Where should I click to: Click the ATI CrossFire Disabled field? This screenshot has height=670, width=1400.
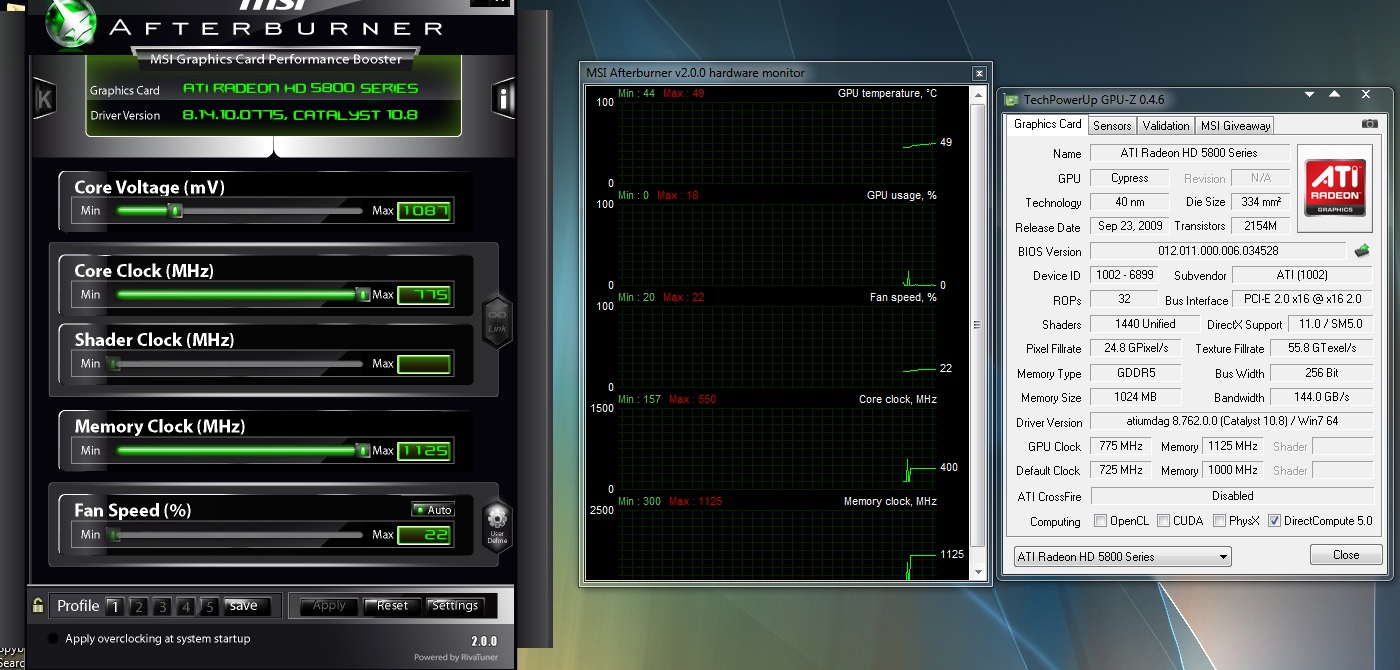(1233, 496)
